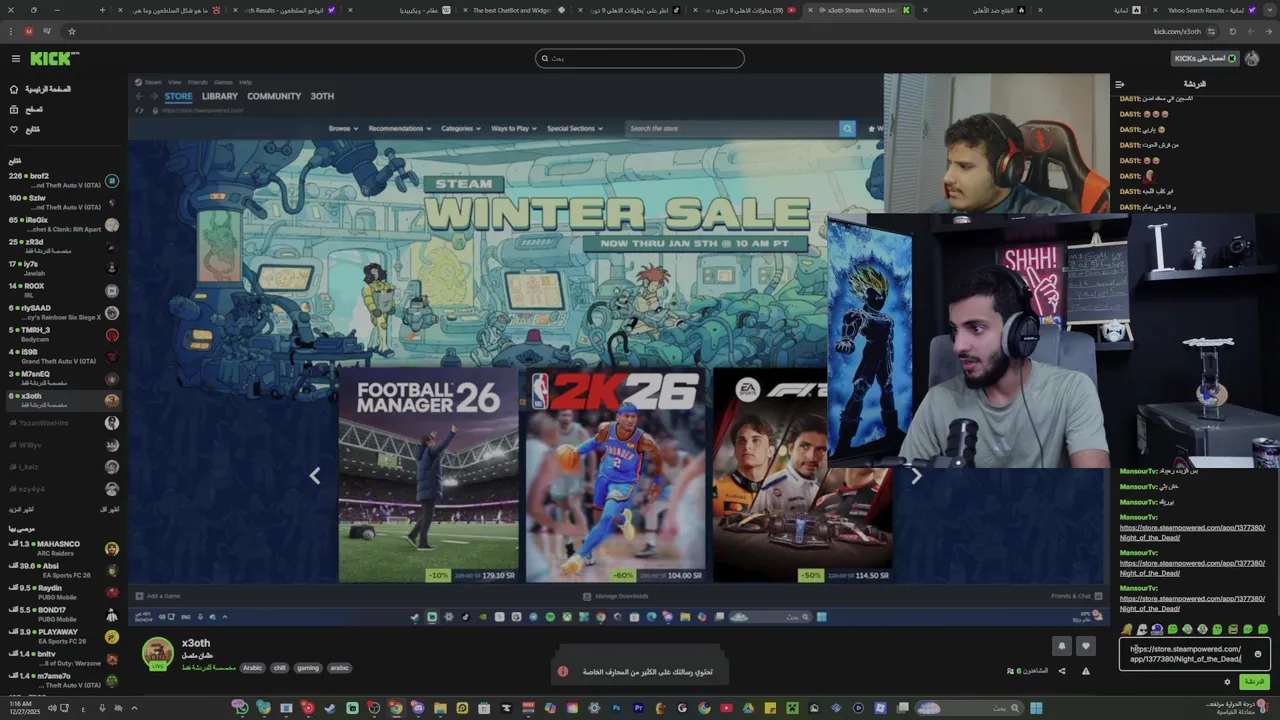Click the Kick search bar
Viewport: 1280px width, 720px height.
pos(639,58)
